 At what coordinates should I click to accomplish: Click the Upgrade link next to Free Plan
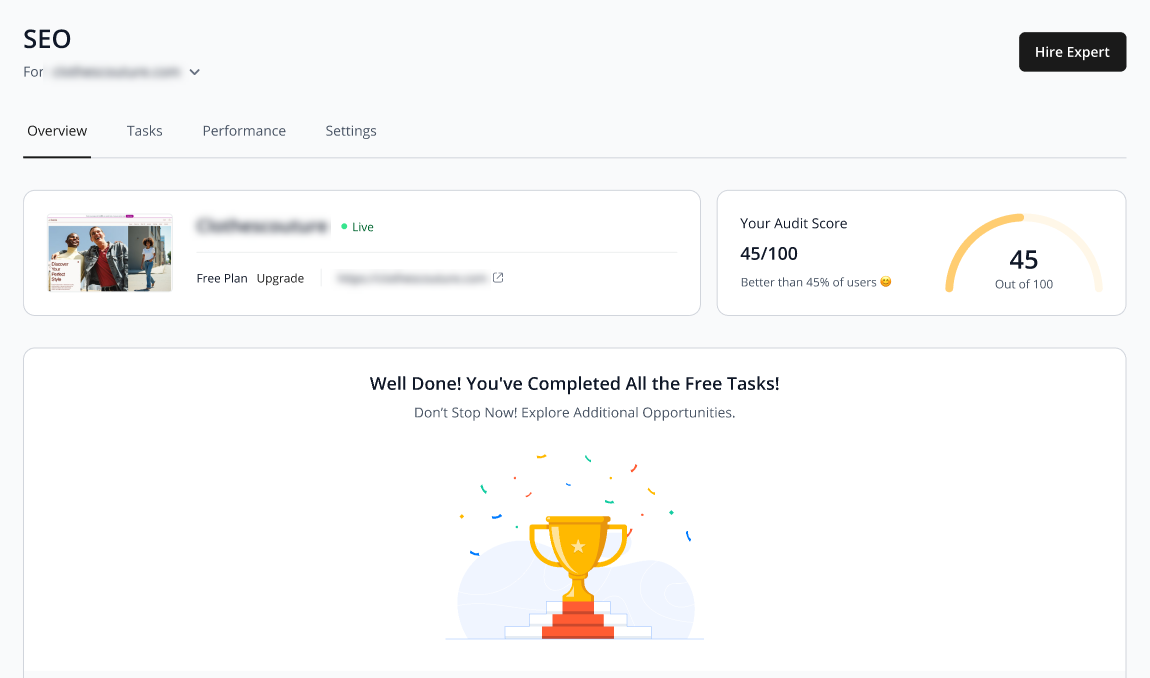(x=280, y=278)
